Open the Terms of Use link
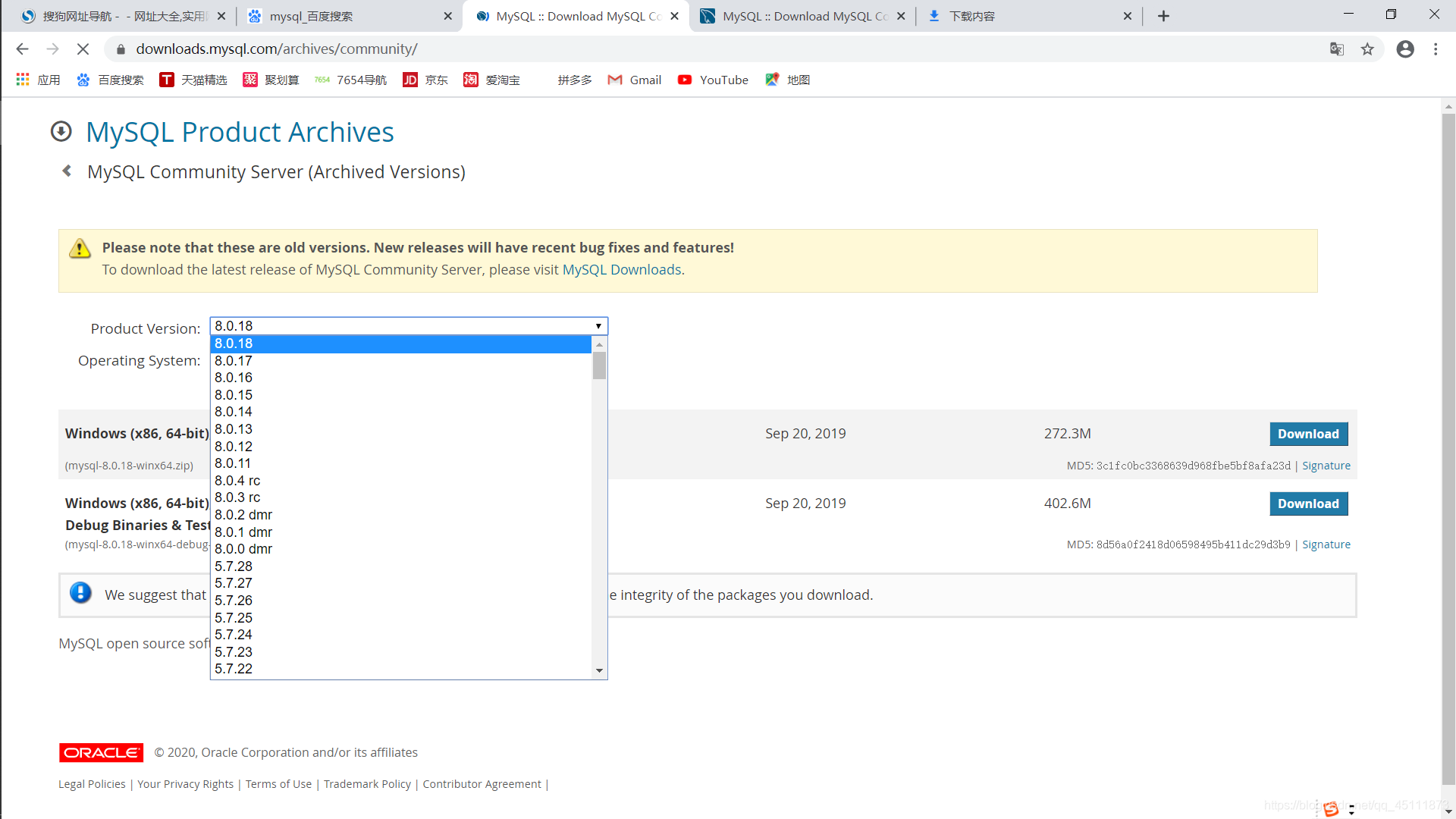 [278, 784]
